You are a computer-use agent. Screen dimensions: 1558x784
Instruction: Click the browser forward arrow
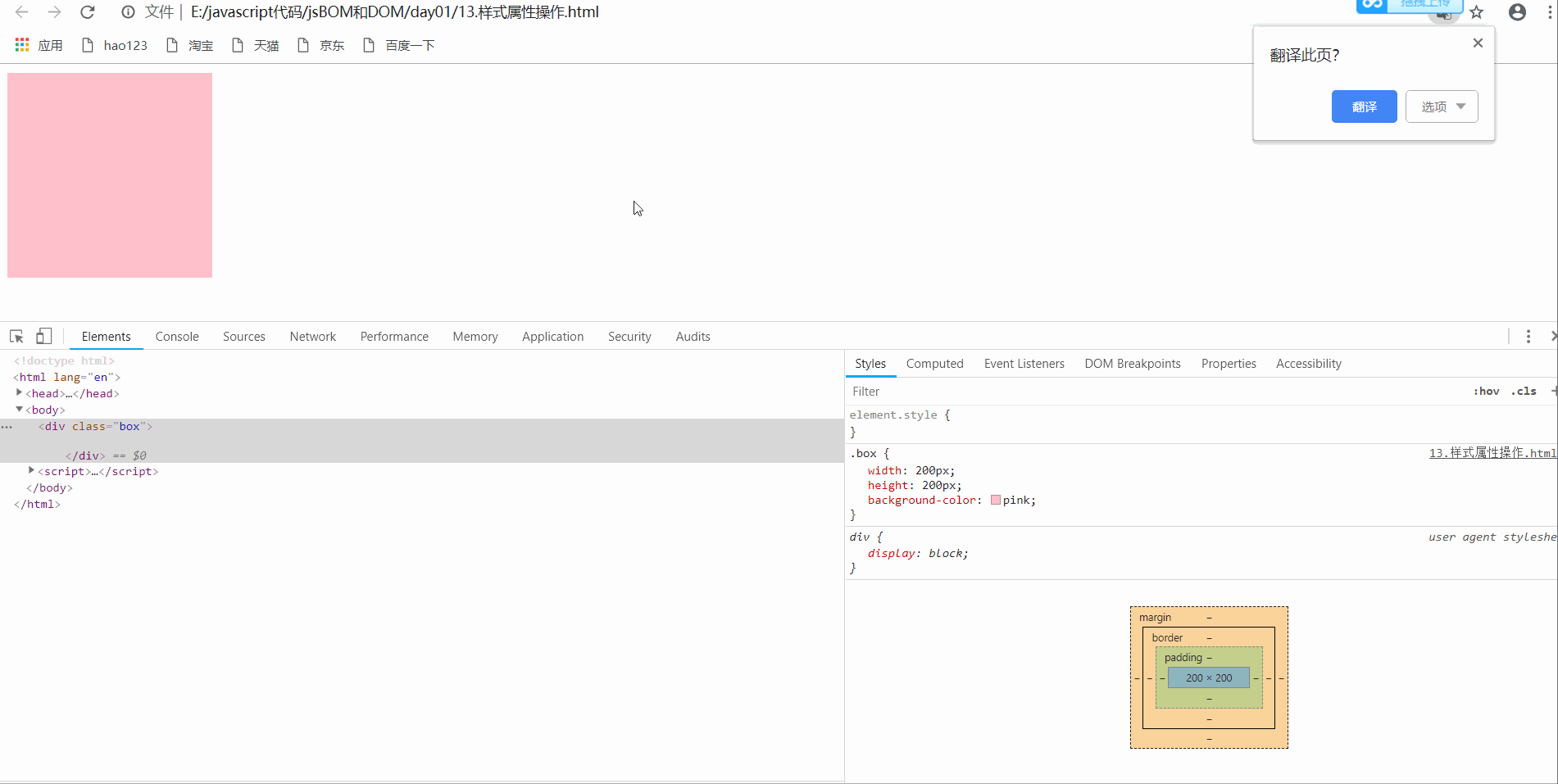point(54,12)
